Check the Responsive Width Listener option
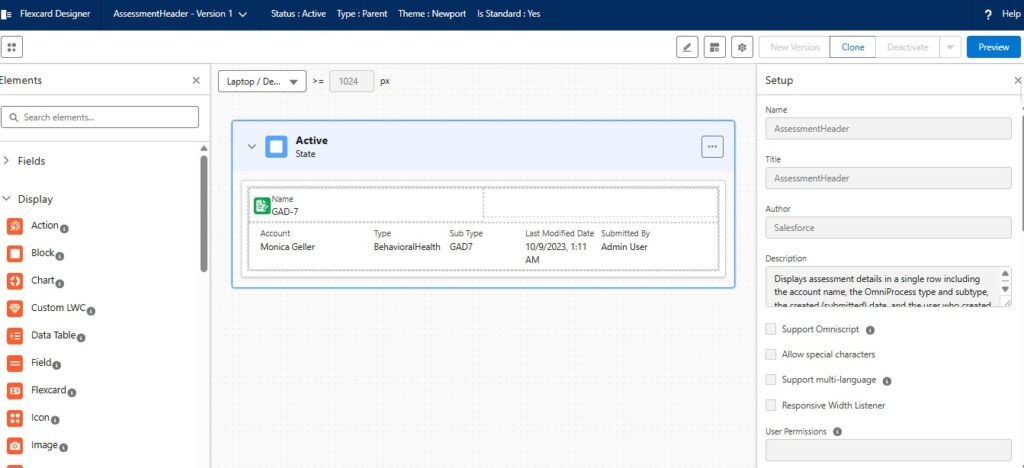Viewport: 1024px width, 468px height. click(770, 405)
